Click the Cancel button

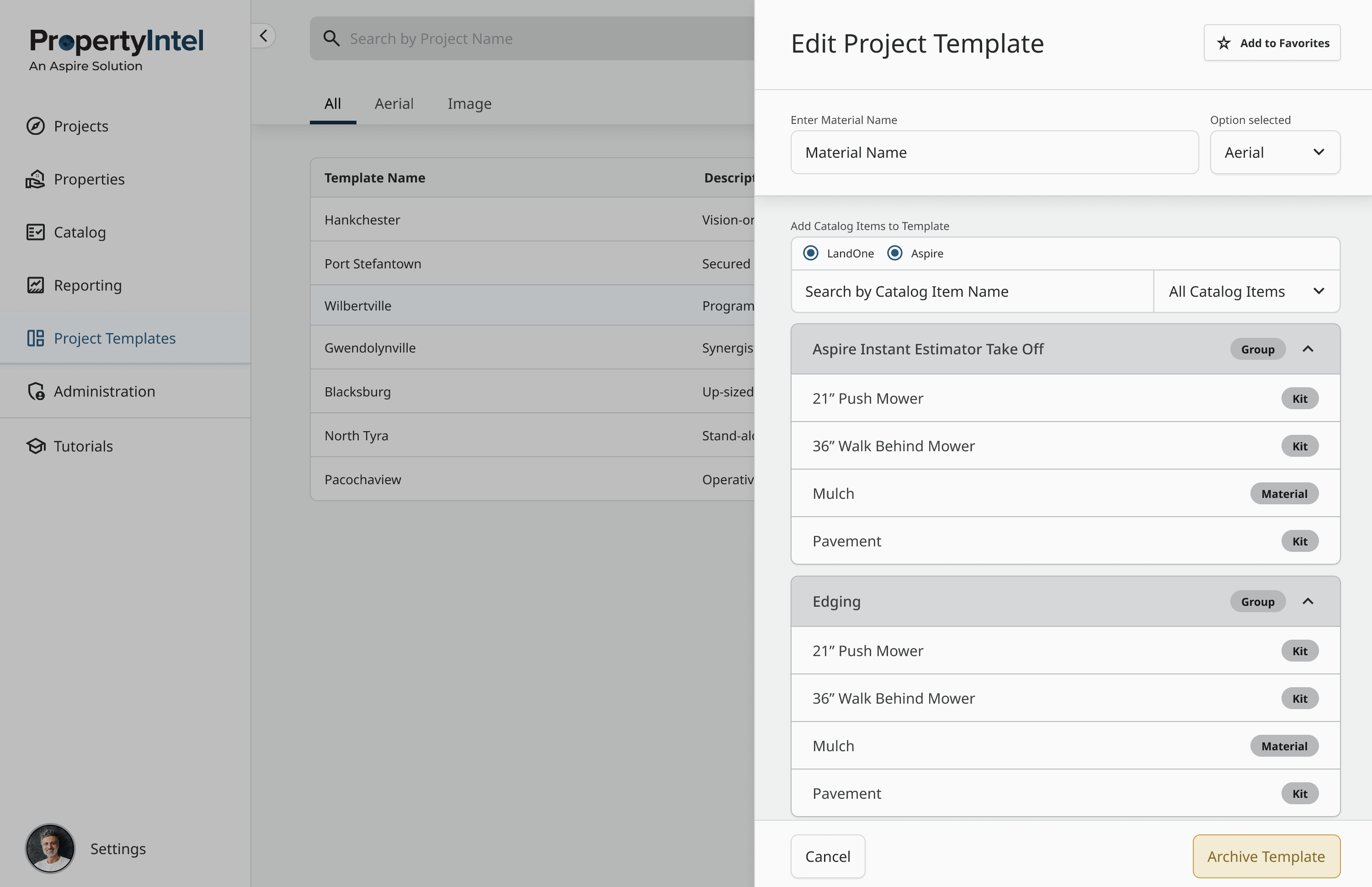pos(827,856)
